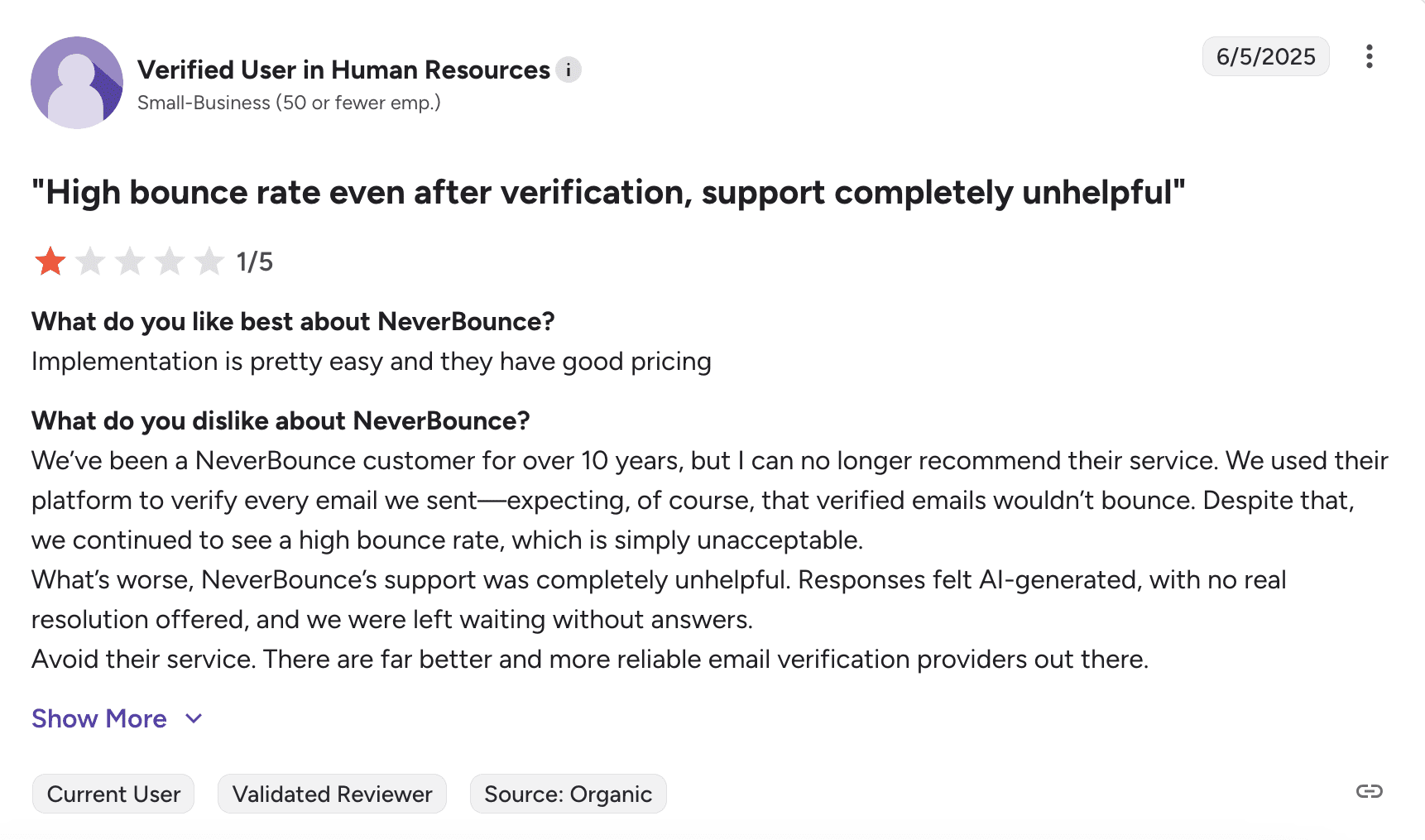Click the 1/5 rating score text
This screenshot has height=840, width=1425.
[255, 262]
